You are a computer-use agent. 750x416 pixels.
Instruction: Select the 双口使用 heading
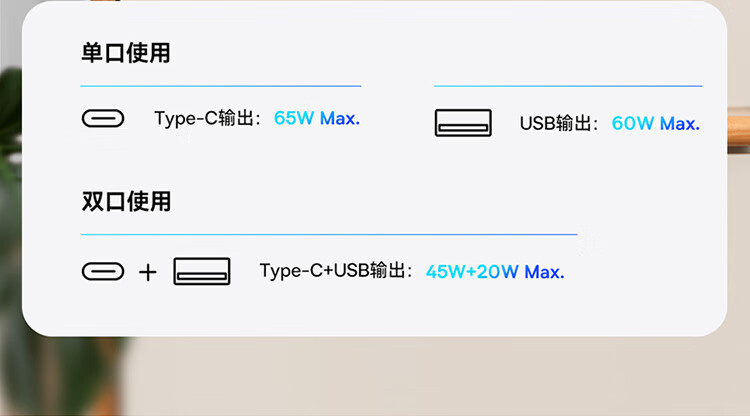tap(126, 201)
